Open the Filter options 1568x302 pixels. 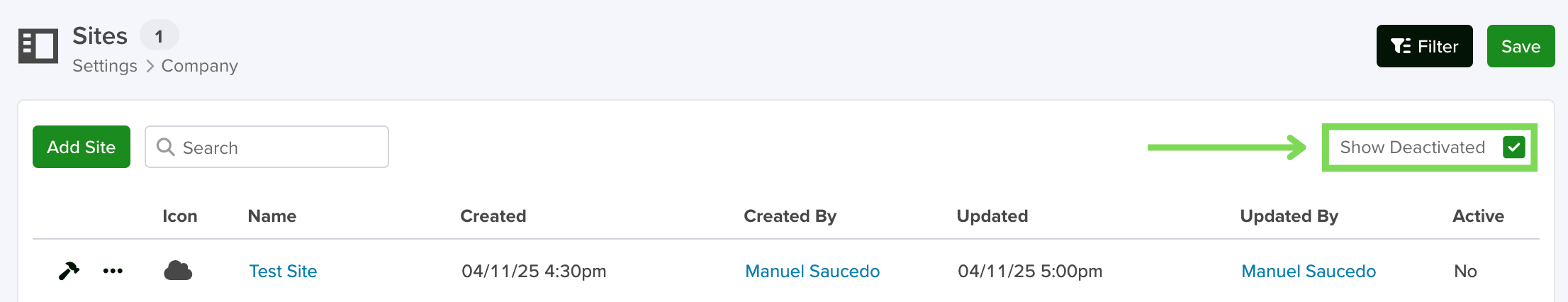(1424, 46)
